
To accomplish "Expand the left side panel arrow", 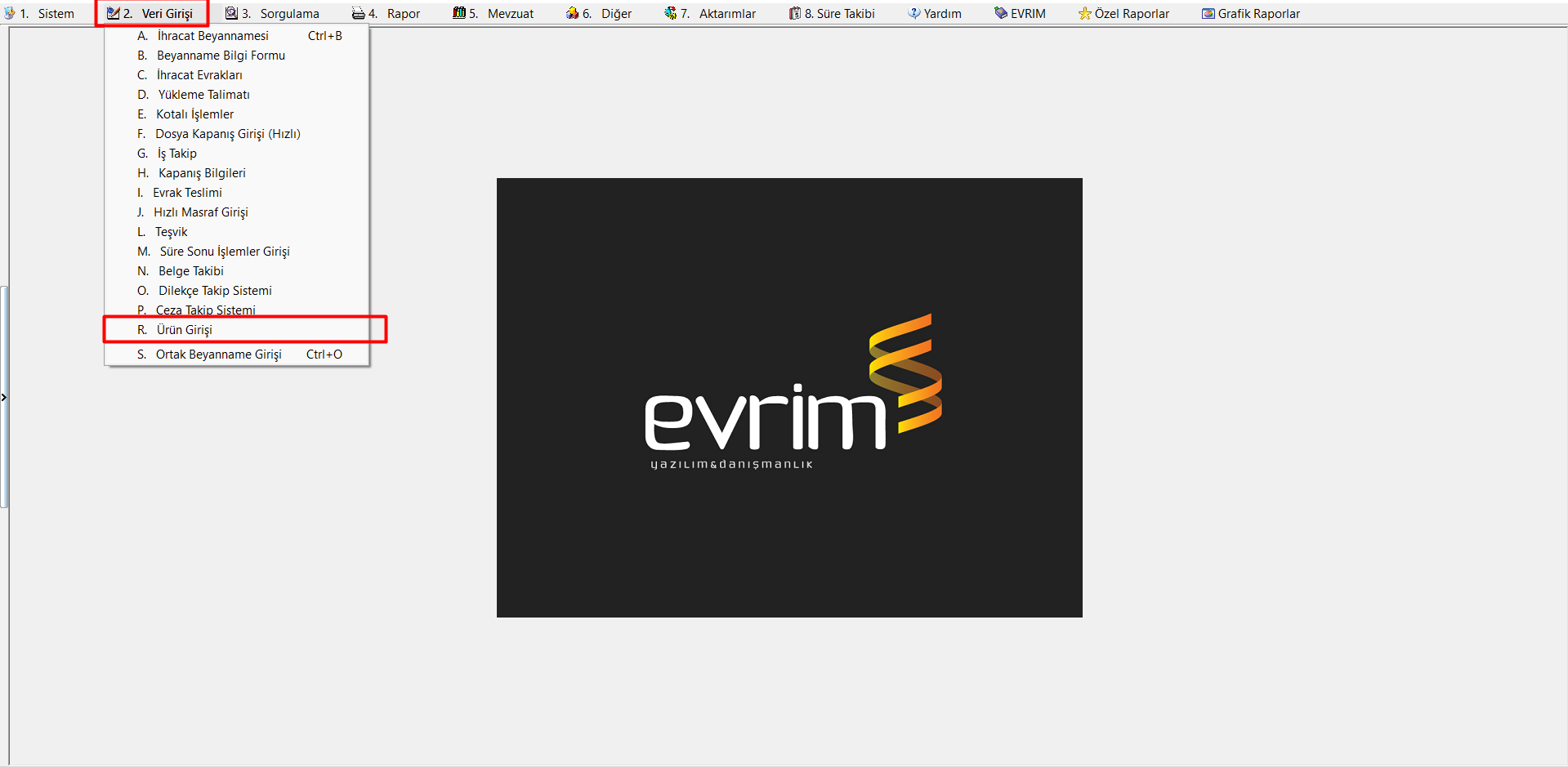I will coord(3,398).
